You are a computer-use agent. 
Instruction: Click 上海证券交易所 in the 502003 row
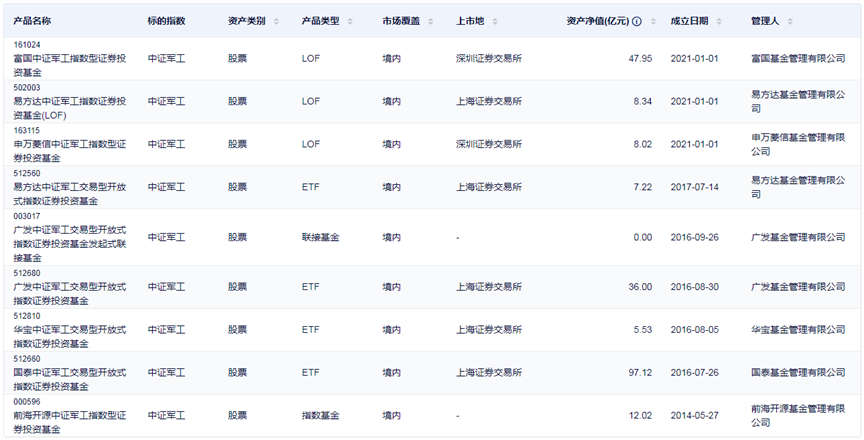pos(489,101)
